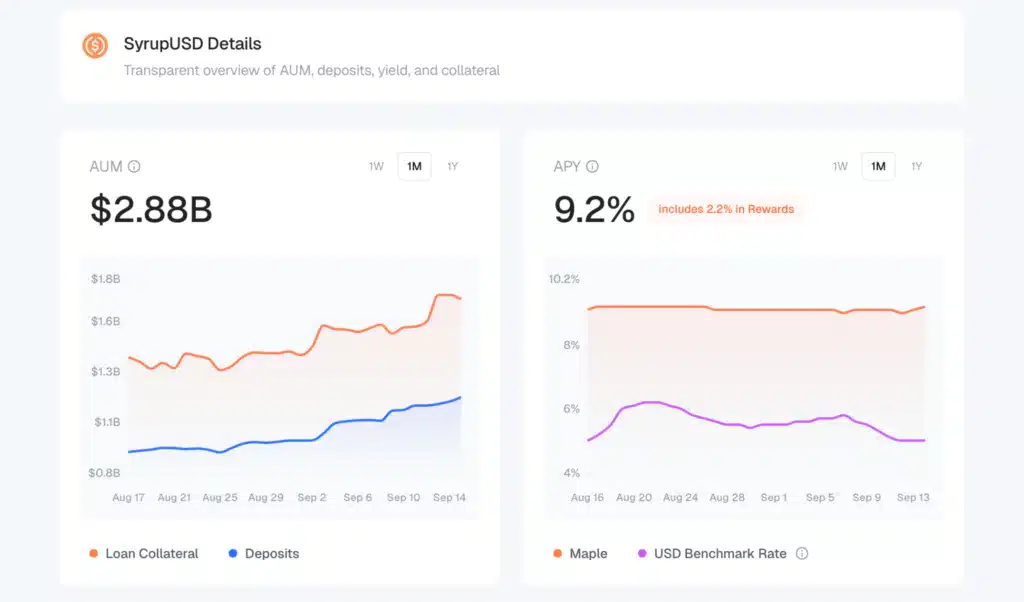Select 1M range on AUM chart
This screenshot has height=602, width=1024.
point(414,166)
